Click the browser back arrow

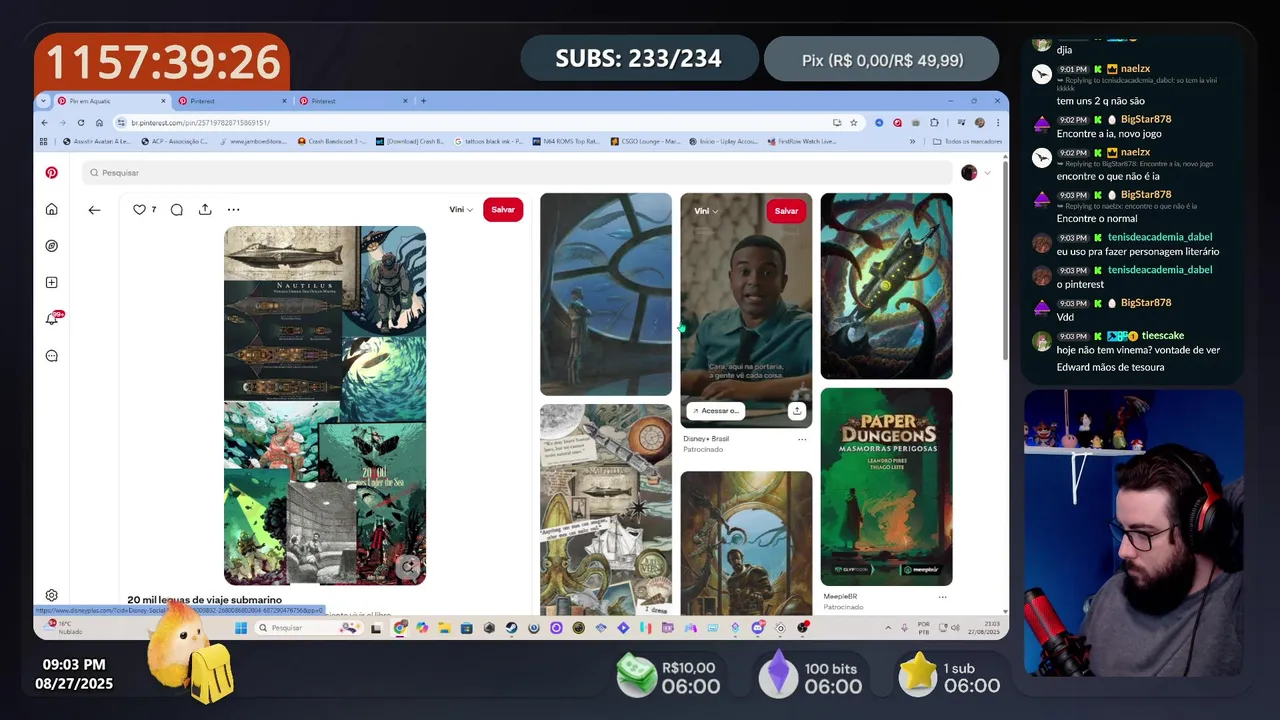44,122
